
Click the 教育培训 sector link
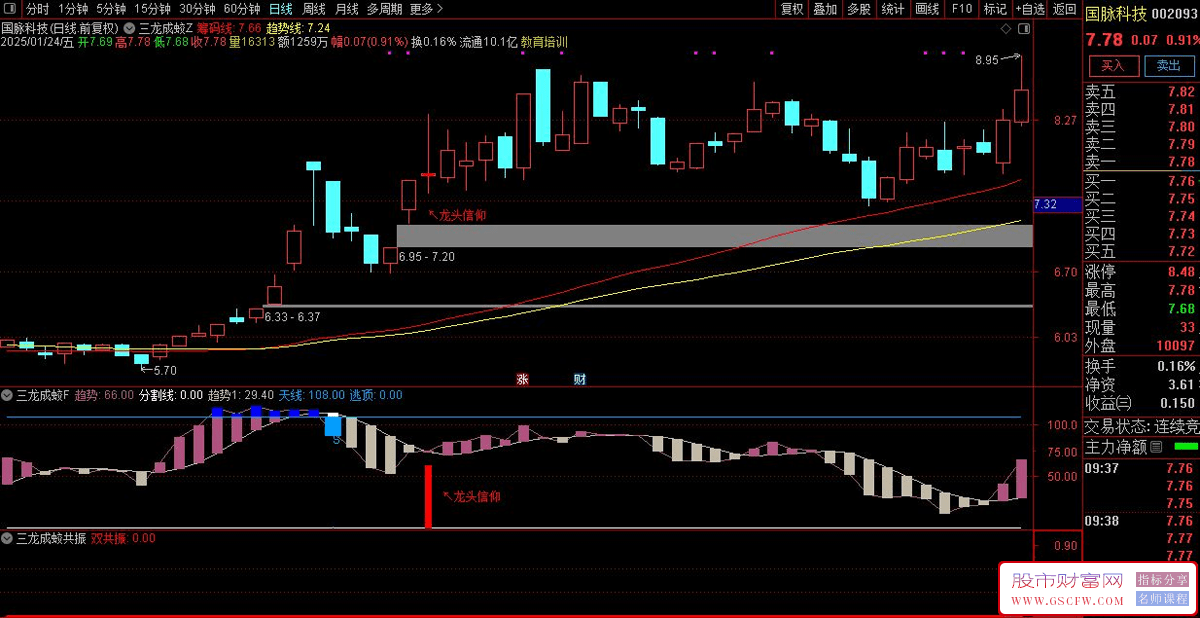pyautogui.click(x=544, y=43)
